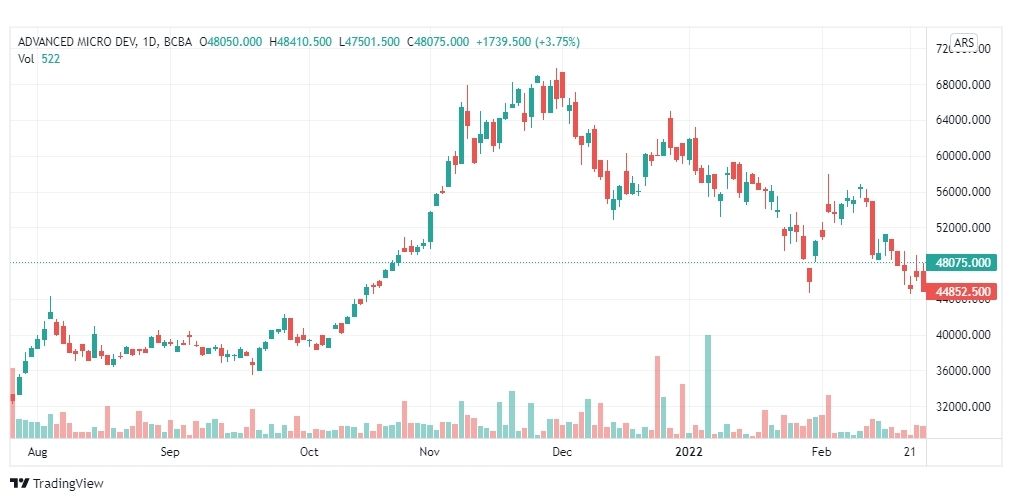Click the 21 date label on axis
The width and height of the screenshot is (1012, 501).
[911, 452]
